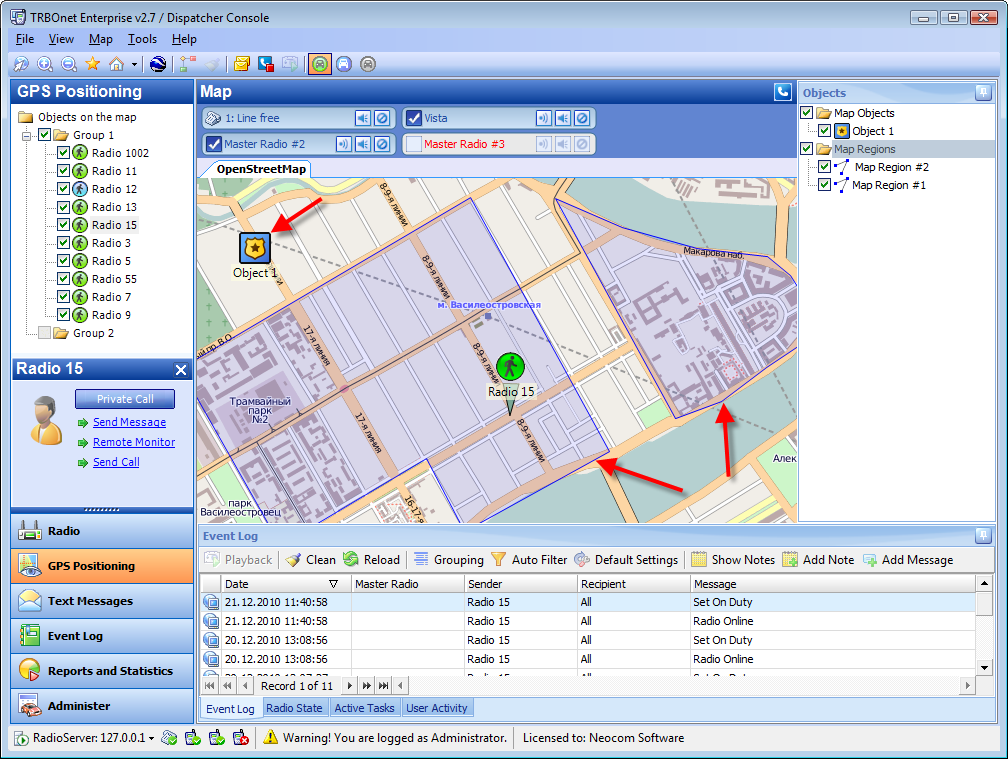Click the Remote Monitor link

134,442
